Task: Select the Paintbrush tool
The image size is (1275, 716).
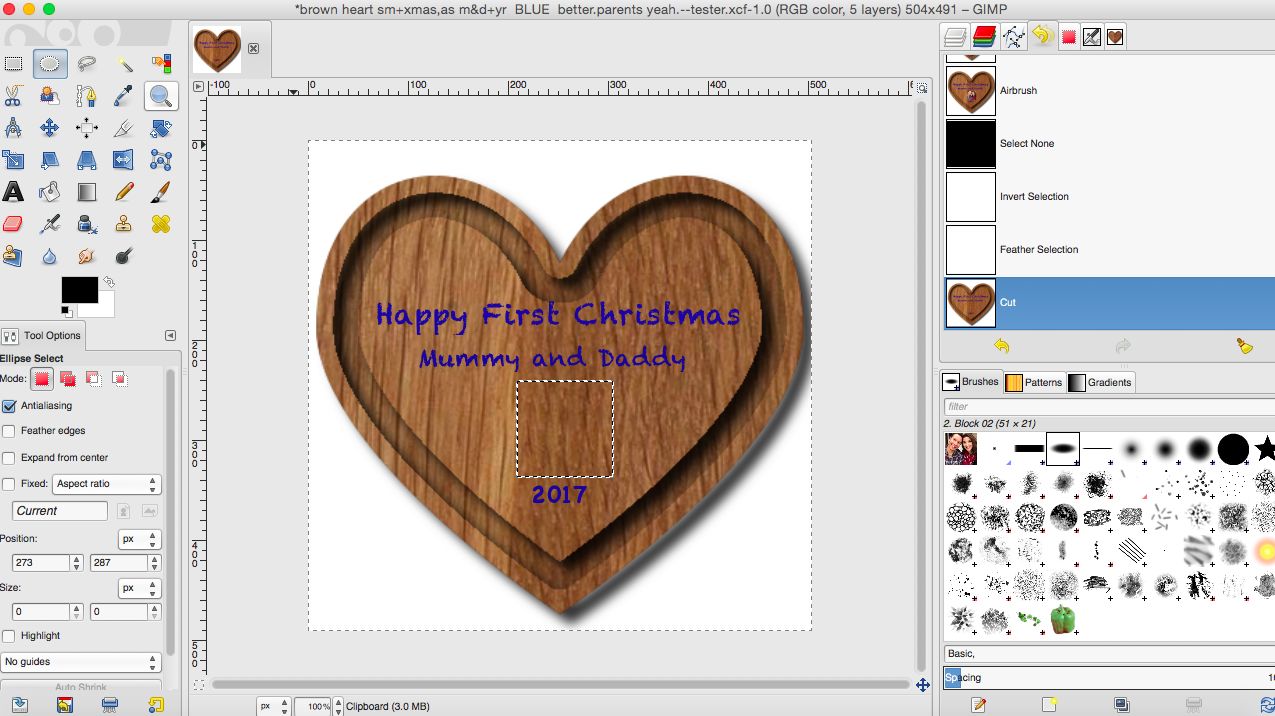Action: point(161,192)
